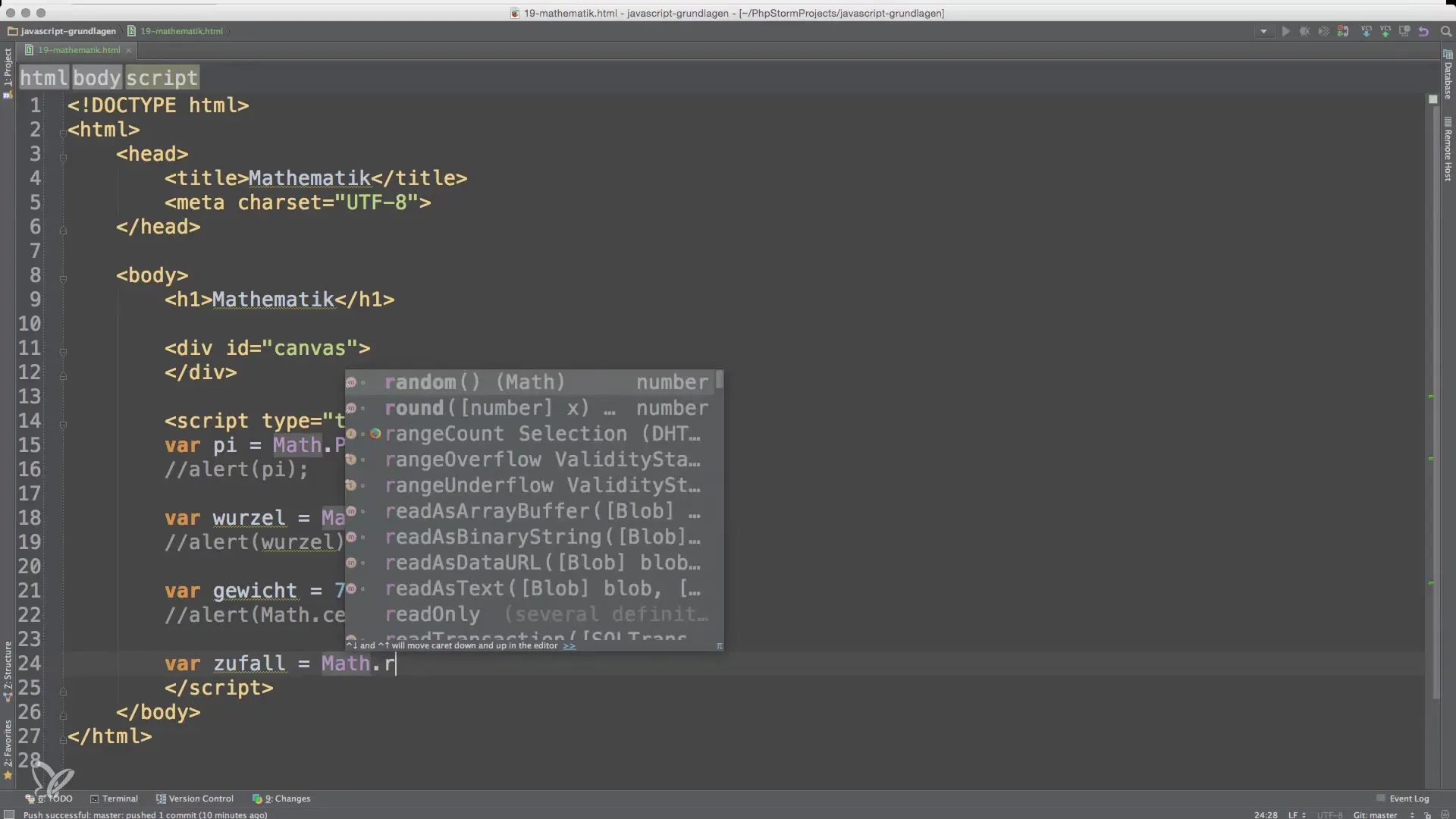The width and height of the screenshot is (1456, 819).
Task: Click the </div> fold marker at line 12
Action: [63, 375]
